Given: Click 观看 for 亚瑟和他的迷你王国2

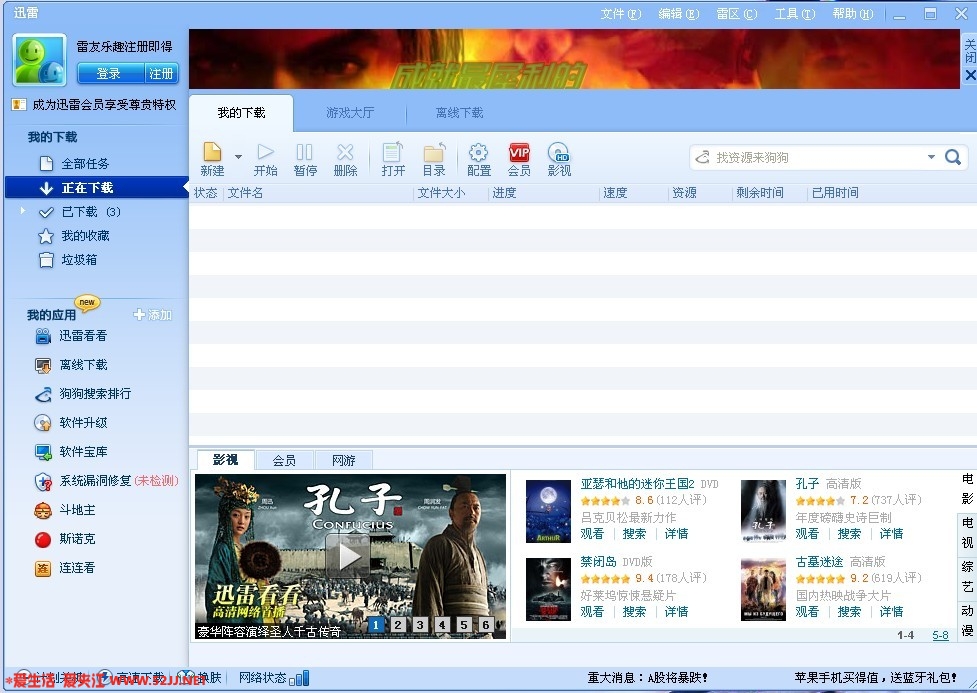Looking at the screenshot, I should tap(592, 534).
